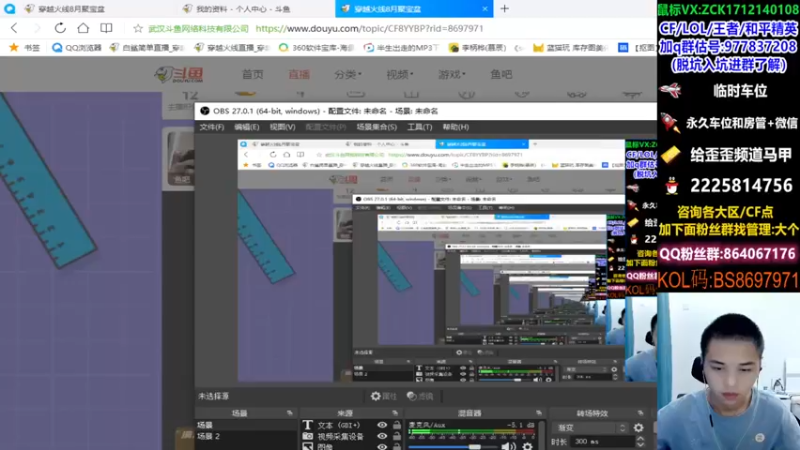Image resolution: width=800 pixels, height=450 pixels.
Task: Open the browser home page icon
Action: (x=83, y=28)
